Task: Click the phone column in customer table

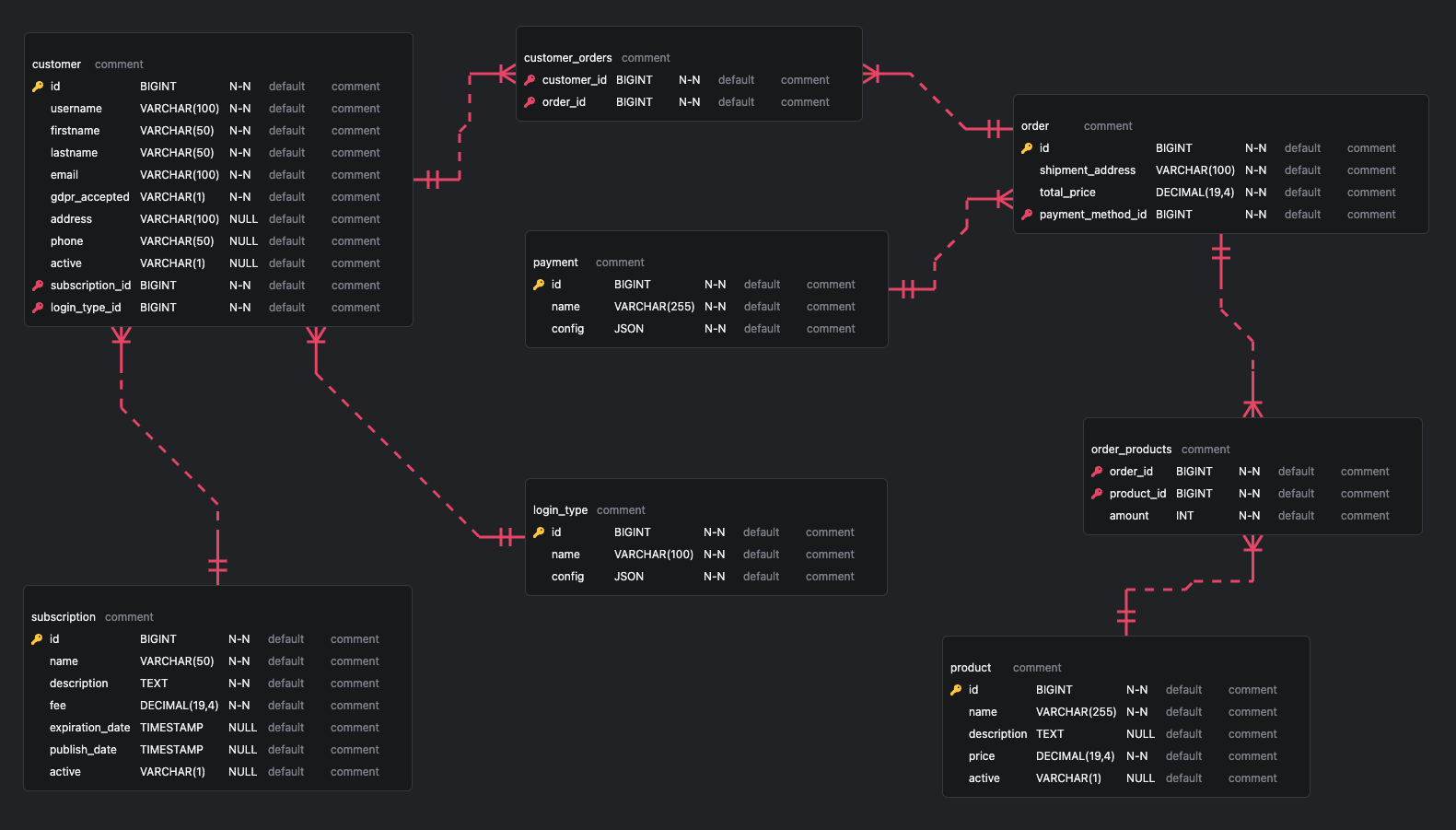Action: click(66, 241)
